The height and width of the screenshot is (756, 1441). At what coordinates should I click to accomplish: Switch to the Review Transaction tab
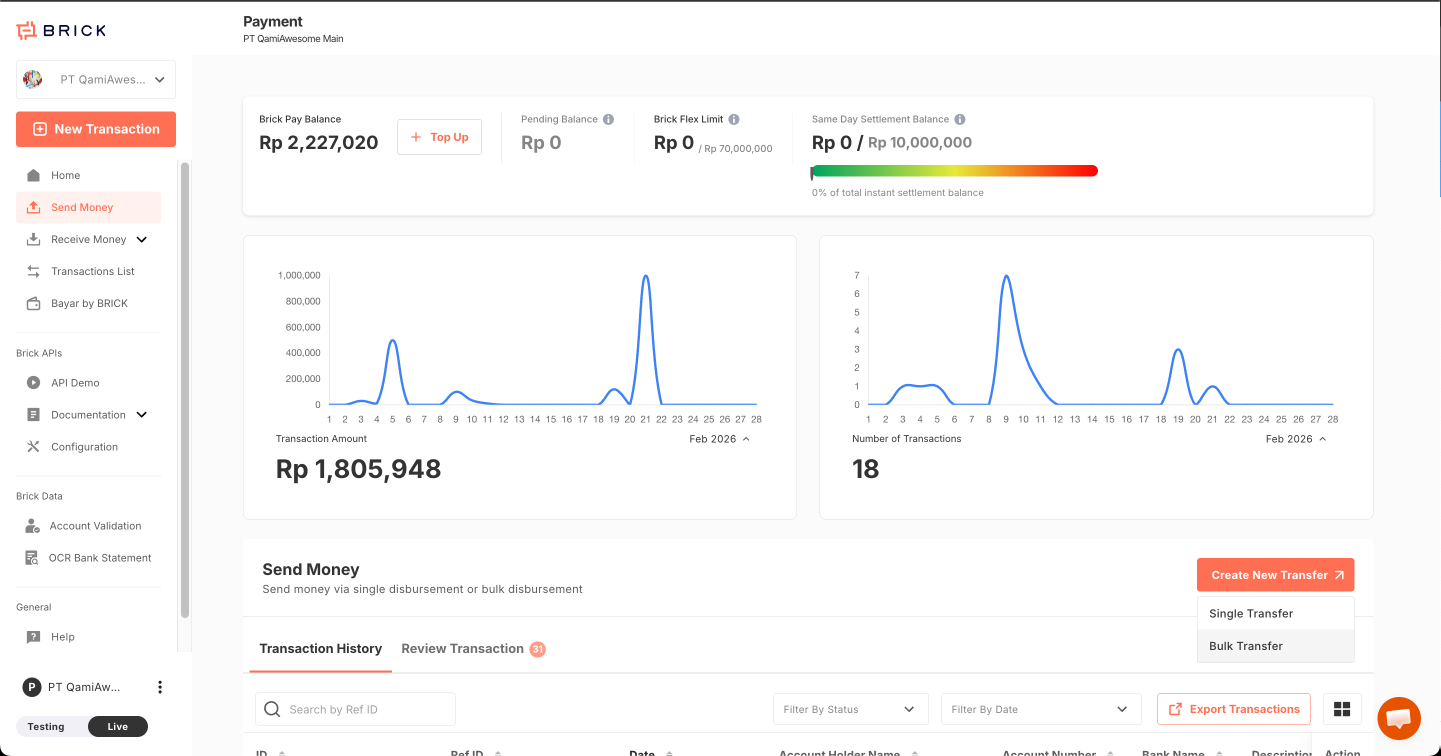click(462, 649)
